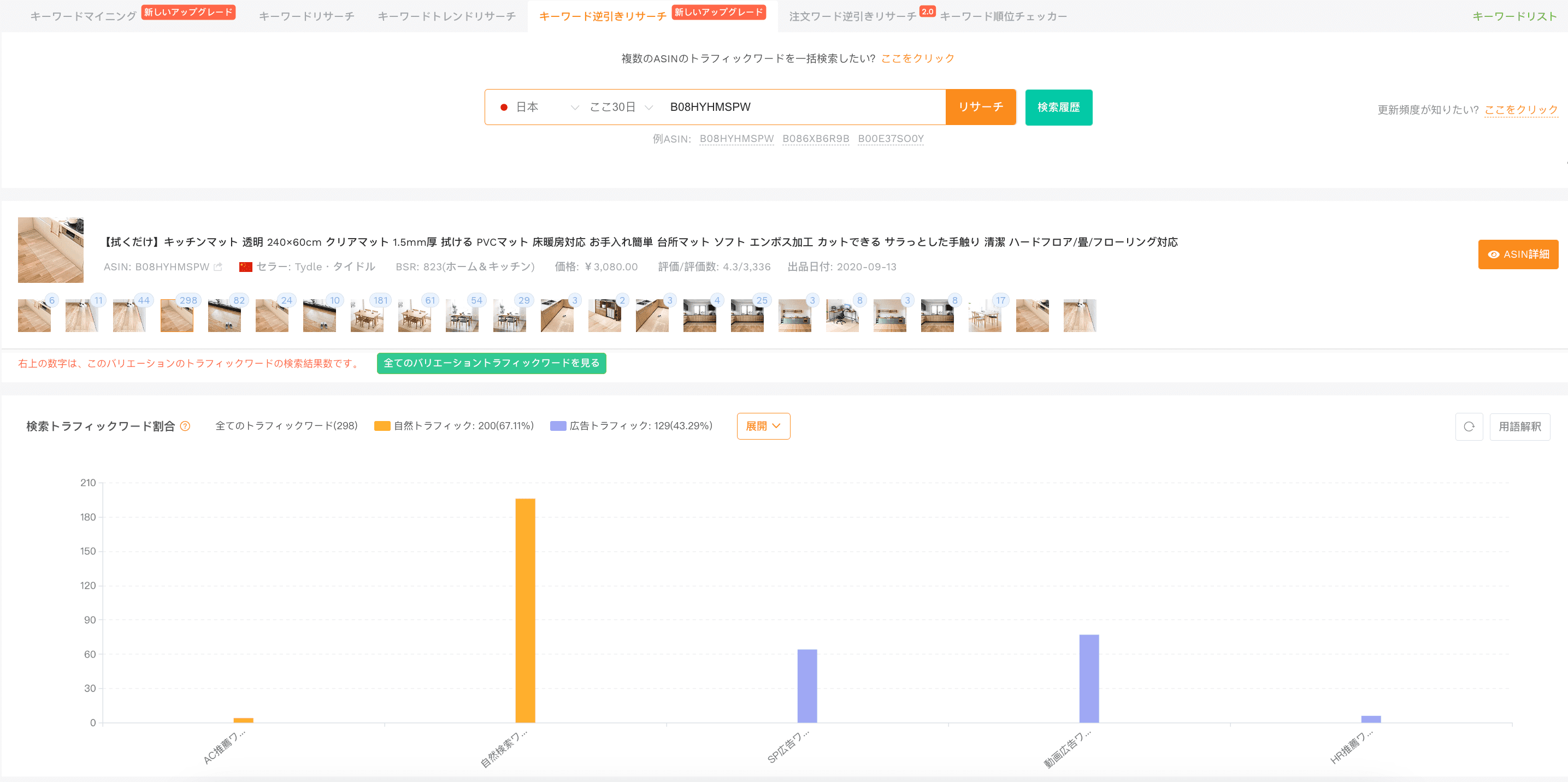Screen dimensions: 1568x782
Task: Select variation thumbnail with badge 44
Action: [x=129, y=315]
